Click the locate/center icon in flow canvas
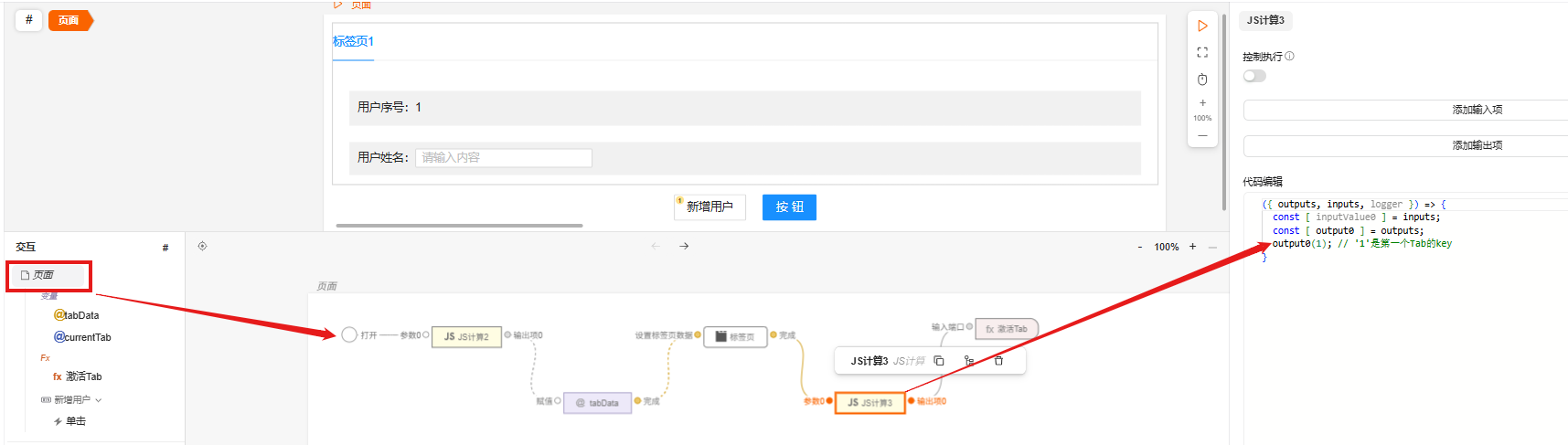The width and height of the screenshot is (1568, 445). coord(202,246)
